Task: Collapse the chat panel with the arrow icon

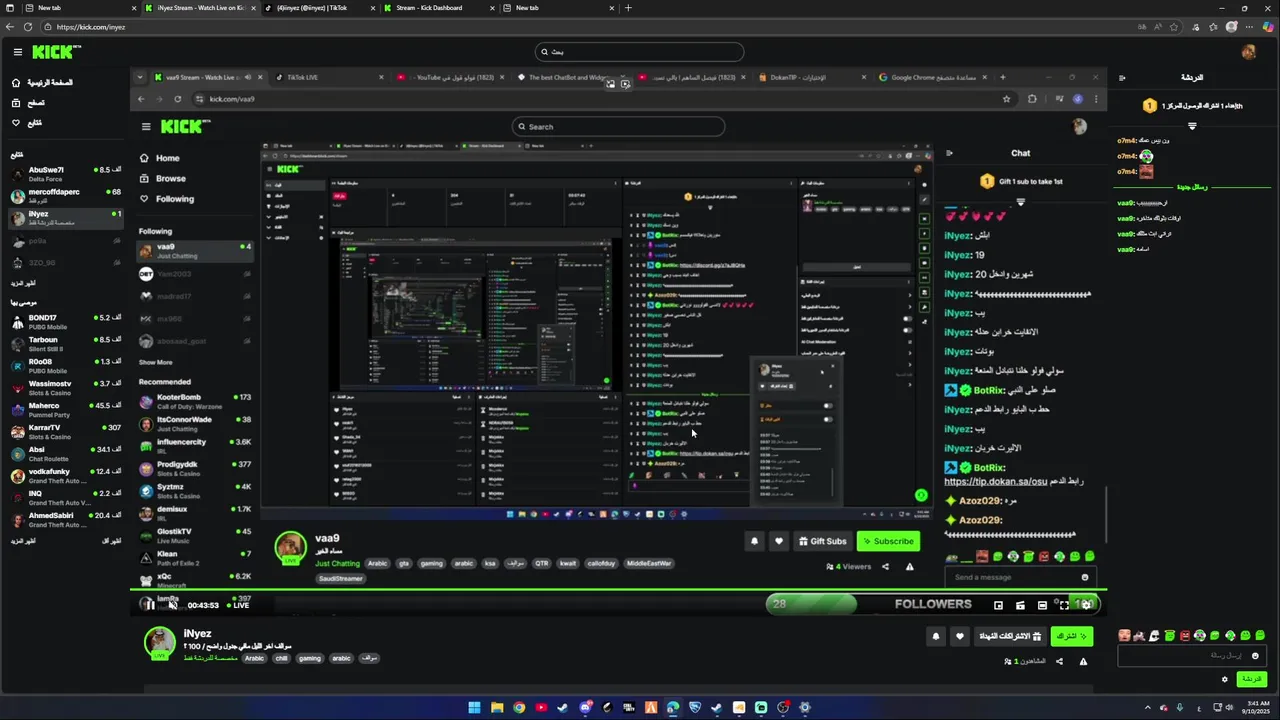Action: (x=1122, y=78)
